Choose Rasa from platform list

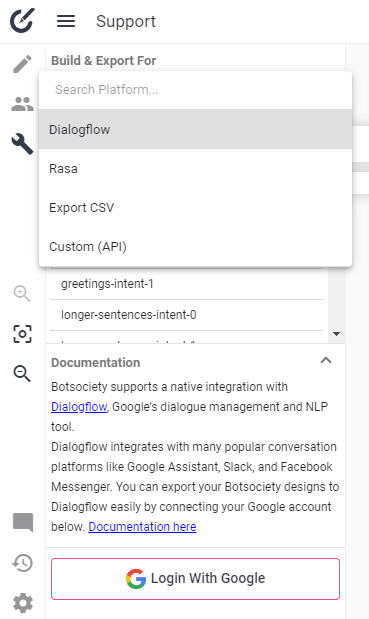click(195, 169)
